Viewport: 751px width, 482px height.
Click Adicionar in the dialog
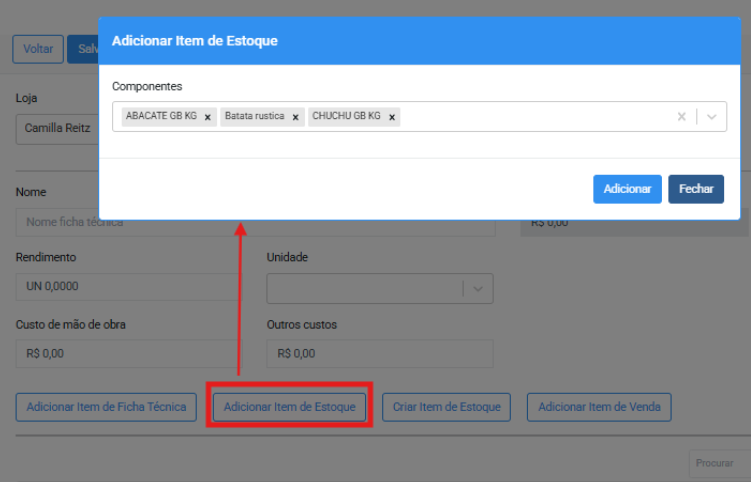tap(627, 189)
